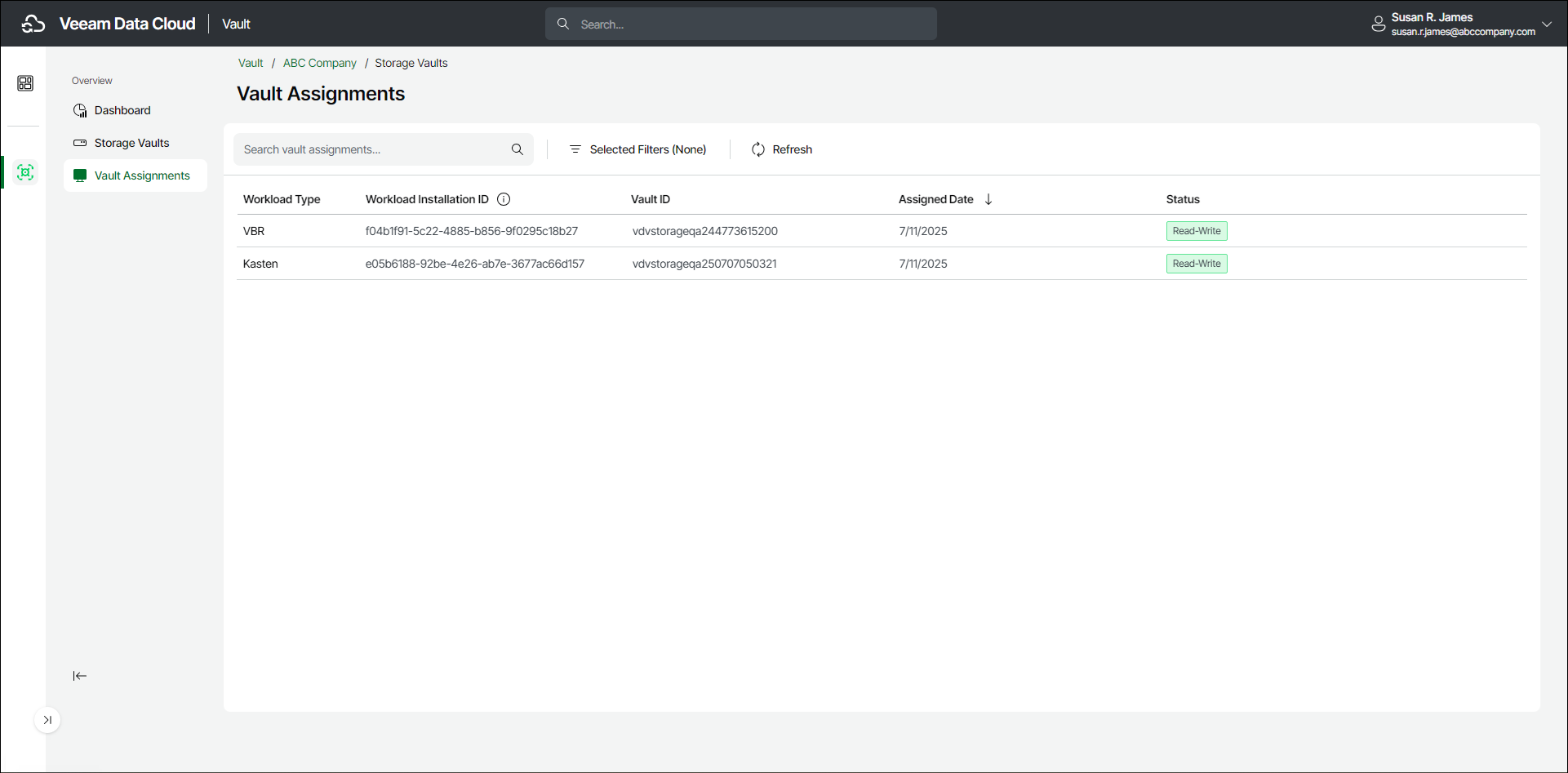Click vault ID vdvstorageqa250707050321
Screen dimensions: 1568x773
(x=704, y=264)
